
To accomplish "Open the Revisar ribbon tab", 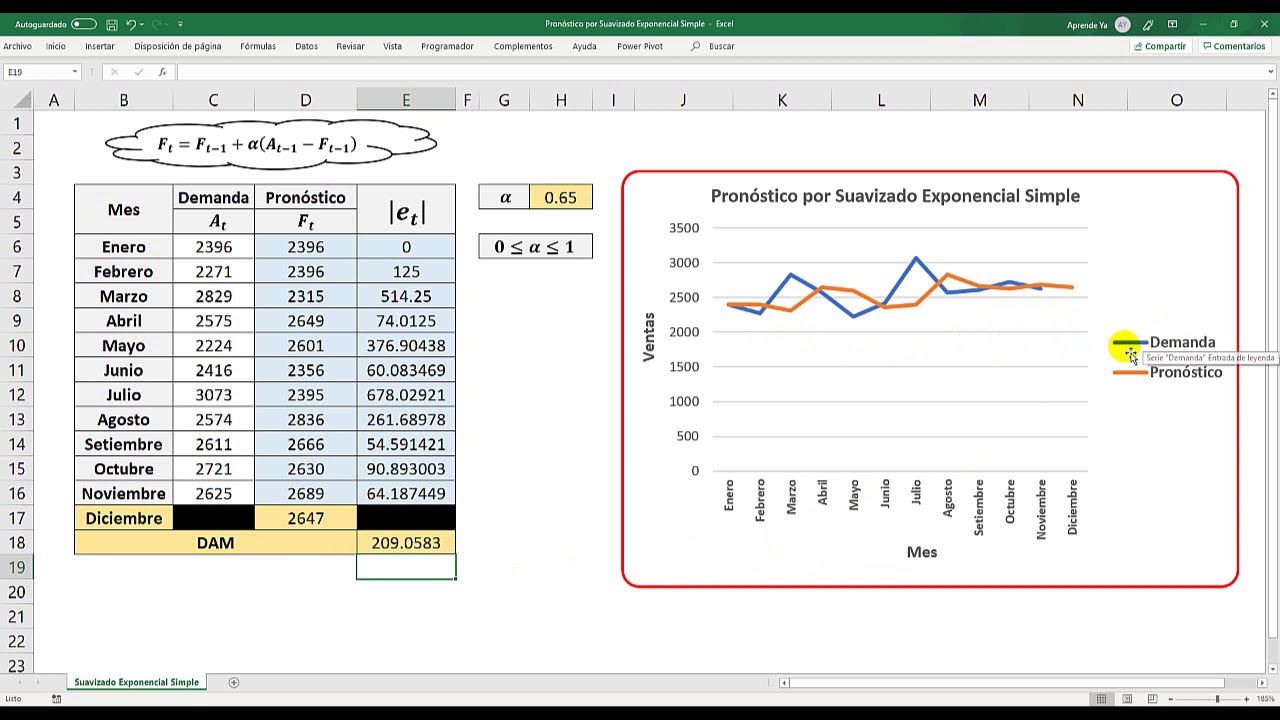I will tap(350, 46).
